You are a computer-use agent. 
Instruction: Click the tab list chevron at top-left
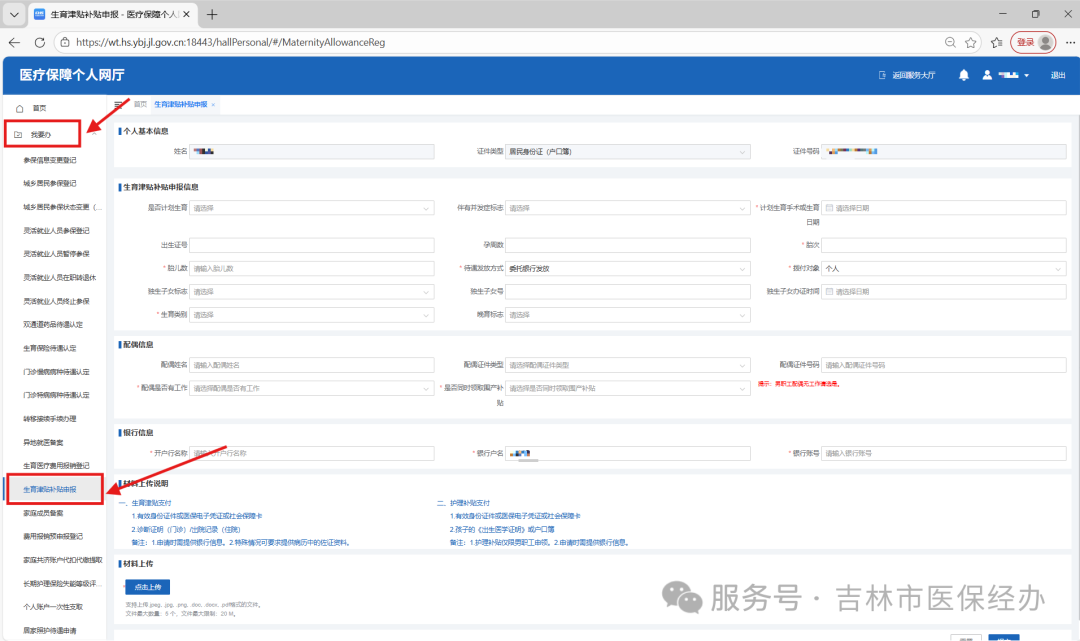14,14
